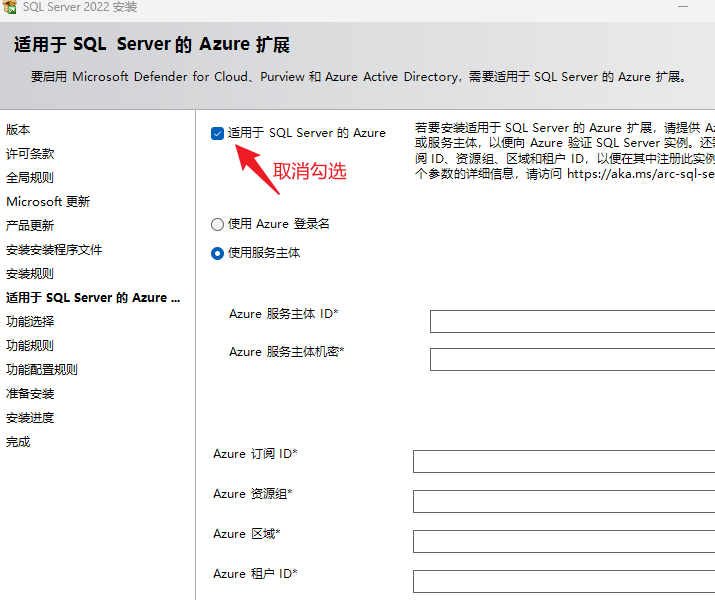Select the 产品更新 step in sidebar

[30, 226]
